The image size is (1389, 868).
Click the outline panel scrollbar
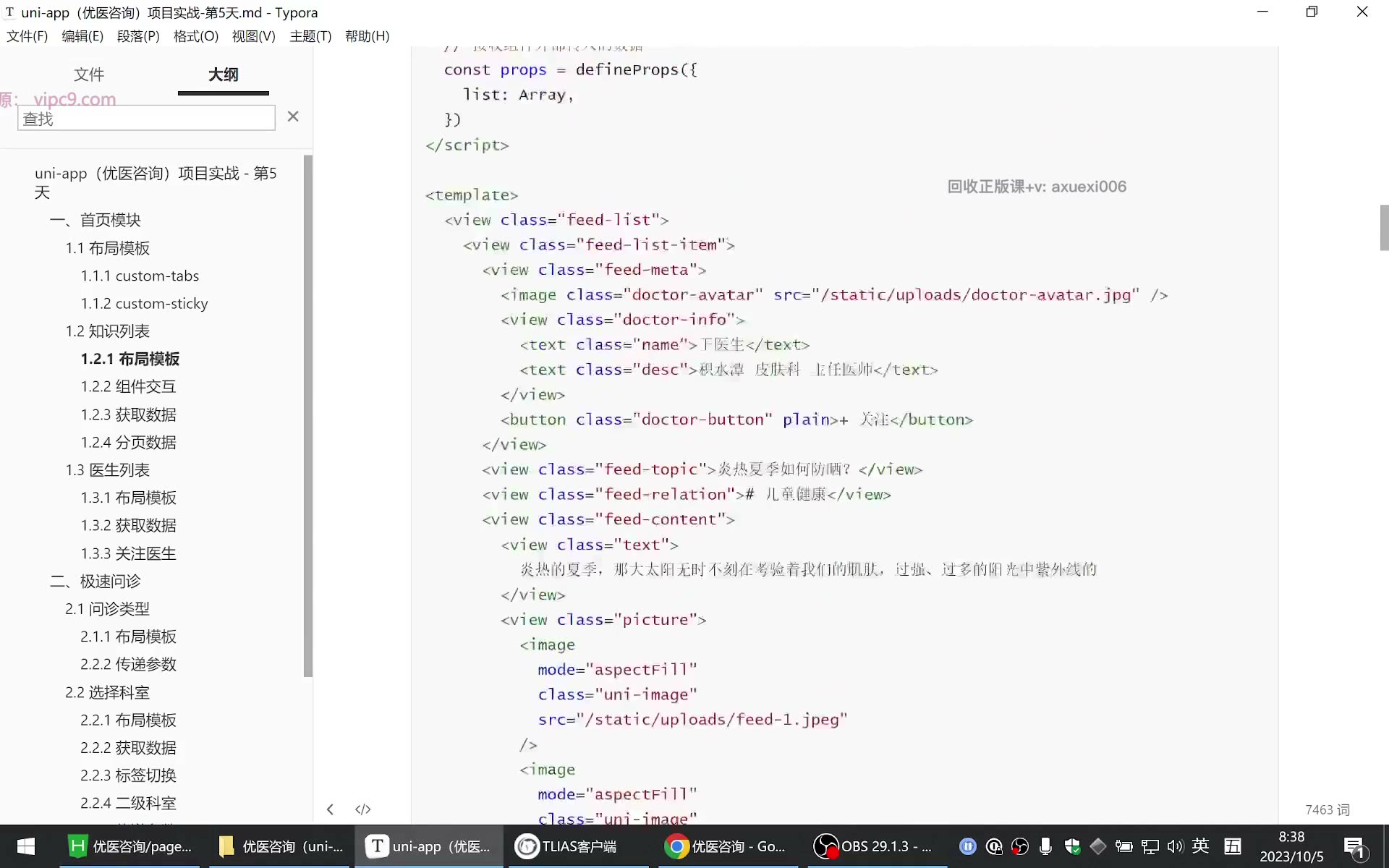click(x=308, y=416)
